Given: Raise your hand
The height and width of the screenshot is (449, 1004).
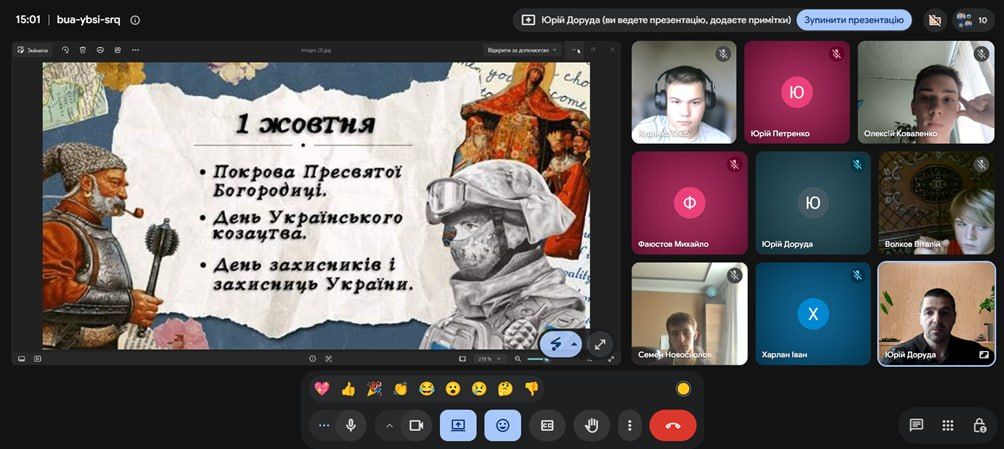Looking at the screenshot, I should pyautogui.click(x=592, y=425).
